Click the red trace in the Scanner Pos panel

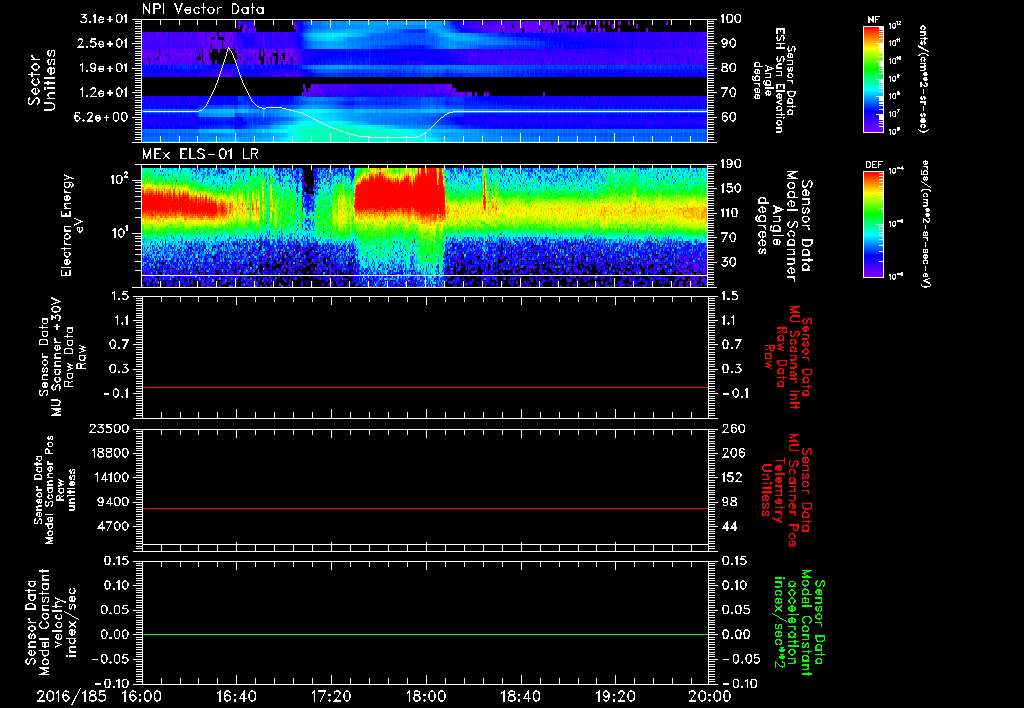424,508
